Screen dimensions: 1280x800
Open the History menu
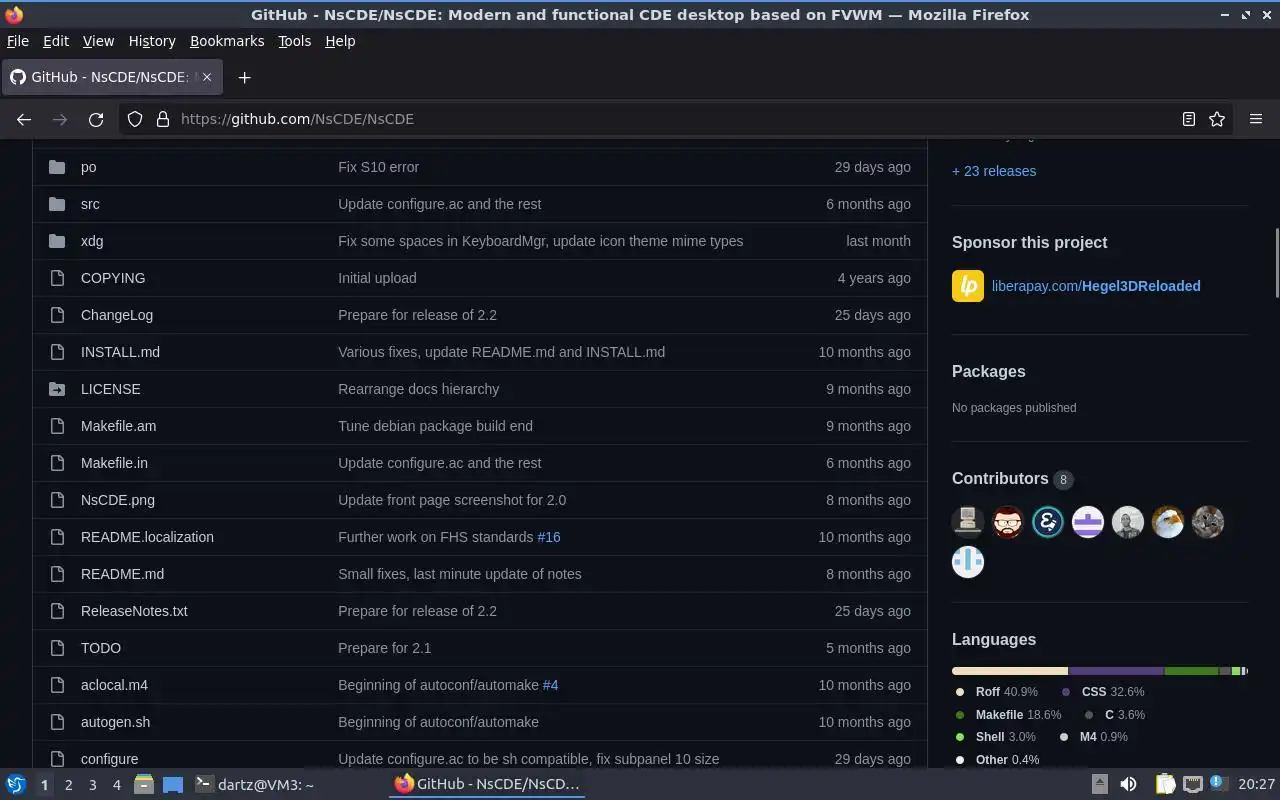[152, 41]
